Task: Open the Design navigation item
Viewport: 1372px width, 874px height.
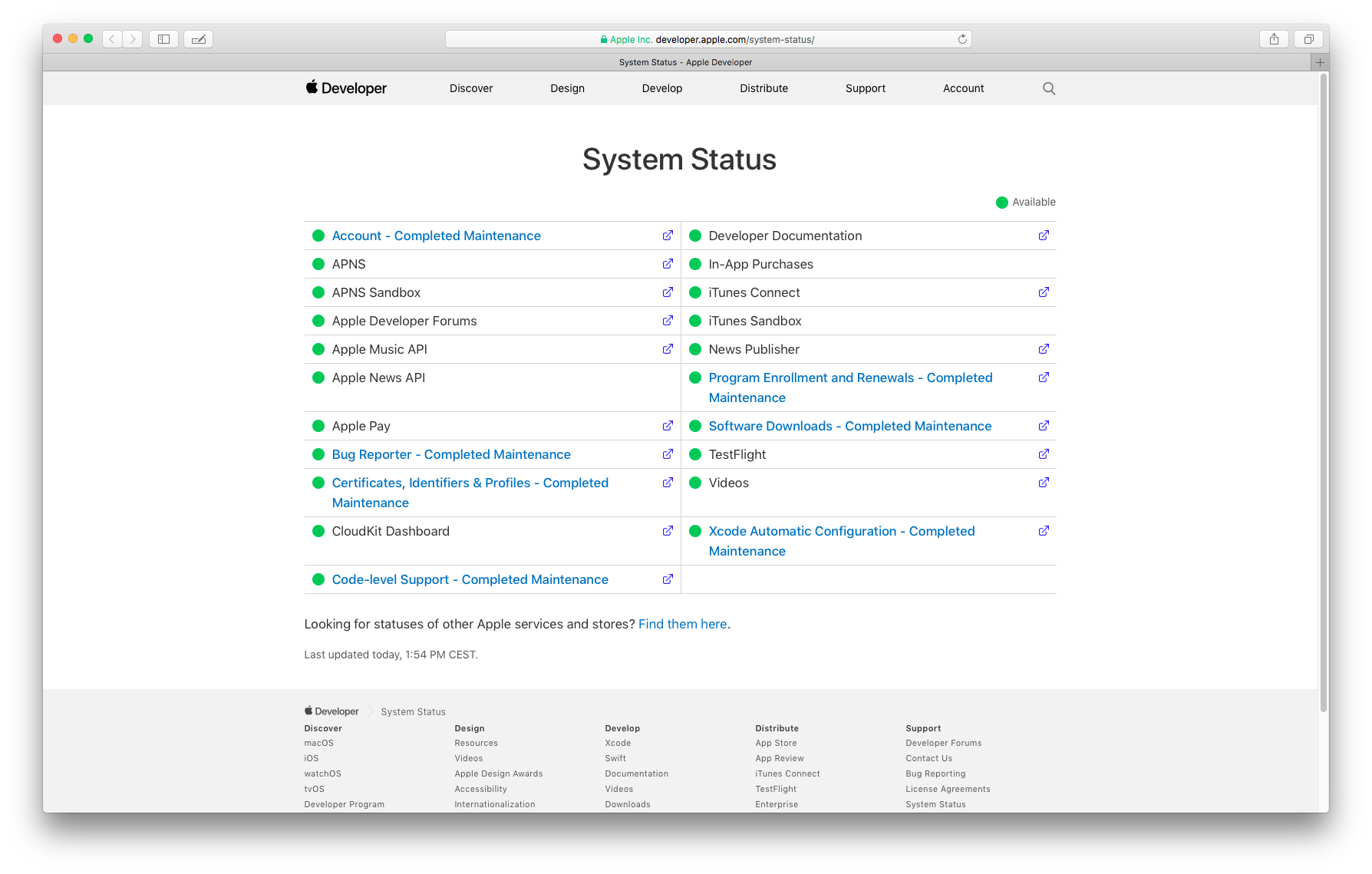Action: [567, 88]
